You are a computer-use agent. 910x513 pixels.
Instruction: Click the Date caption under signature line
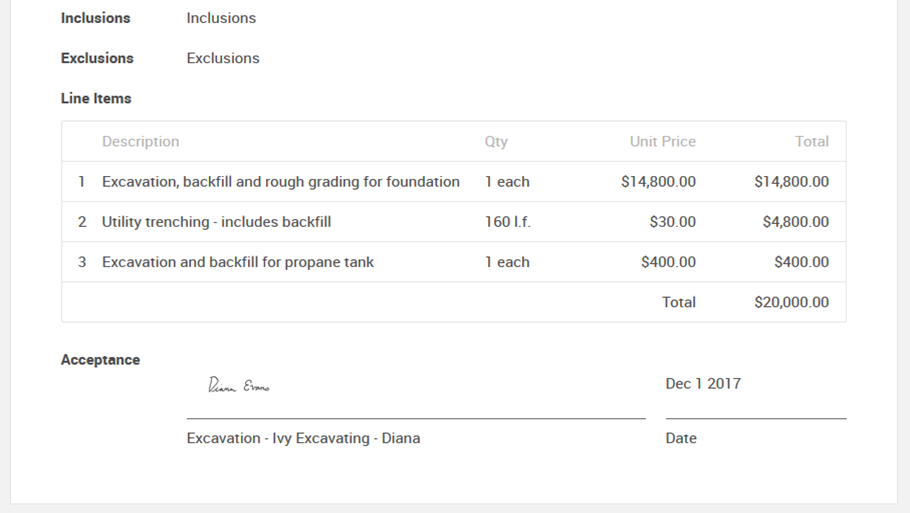click(681, 438)
